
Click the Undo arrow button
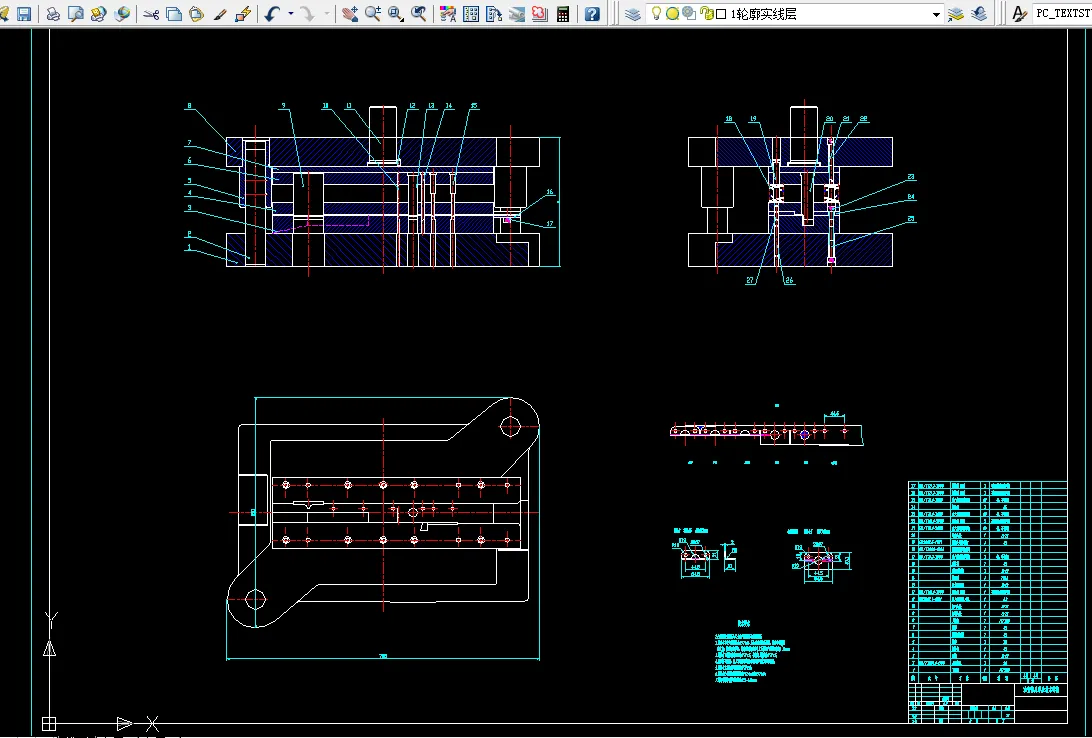[x=273, y=14]
